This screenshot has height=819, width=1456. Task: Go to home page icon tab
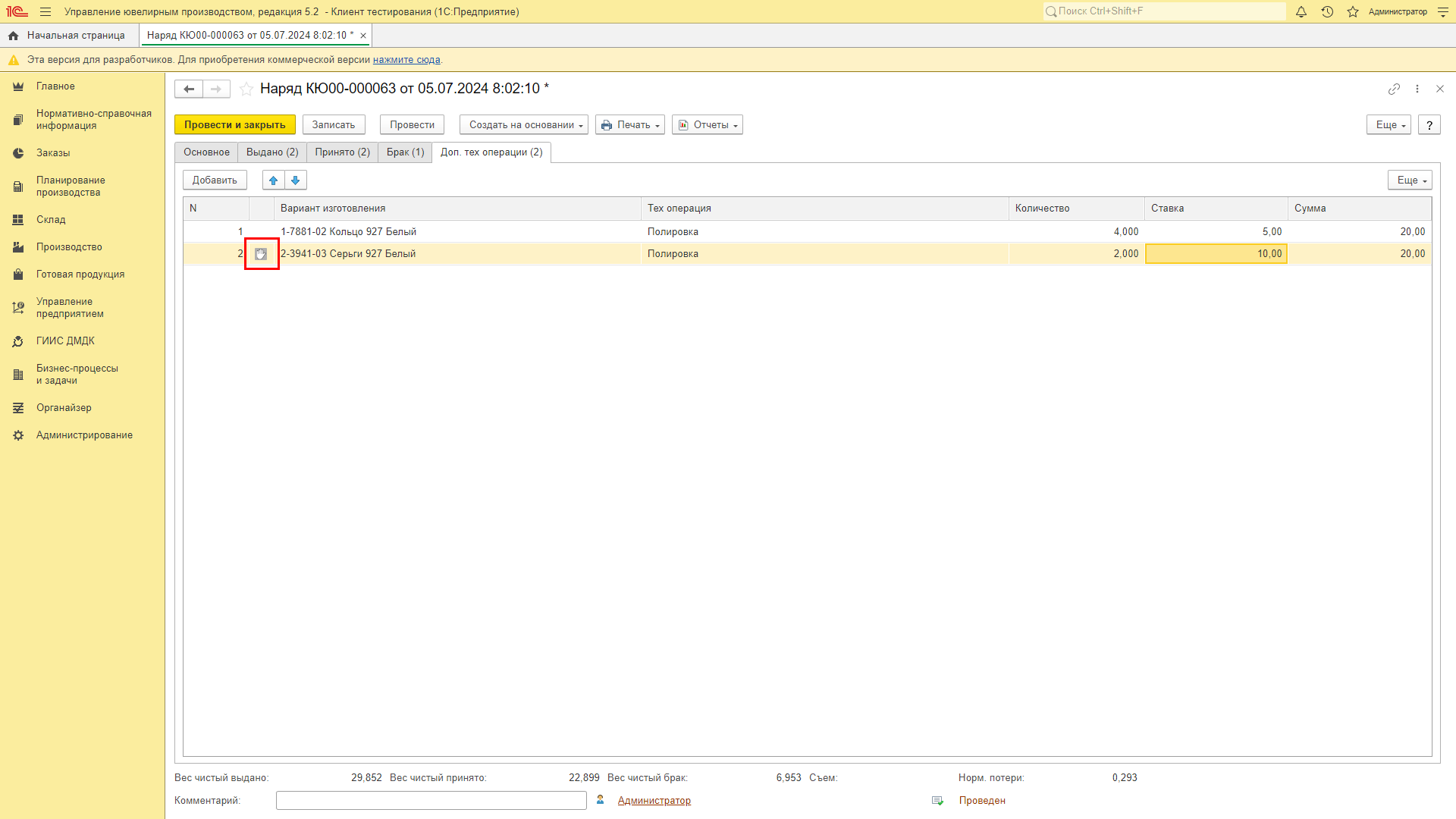point(13,36)
